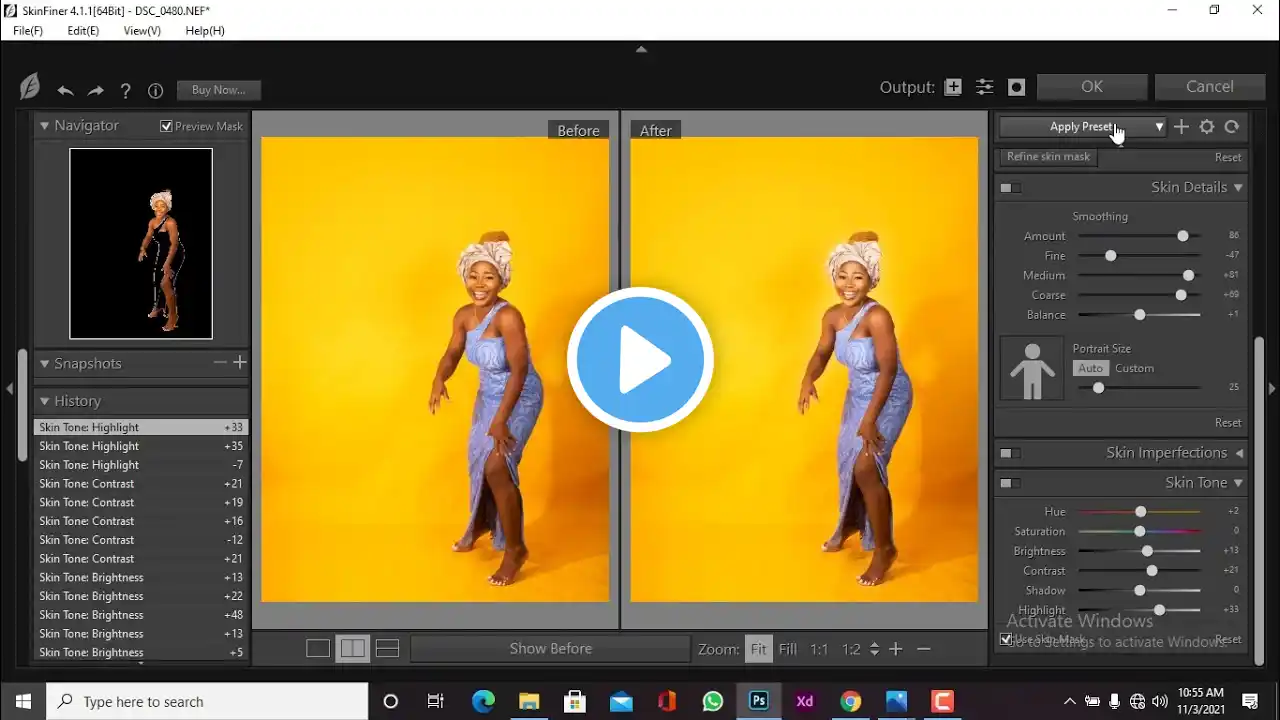The width and height of the screenshot is (1280, 720).
Task: Switch to top-bottom split view icon
Action: [387, 648]
